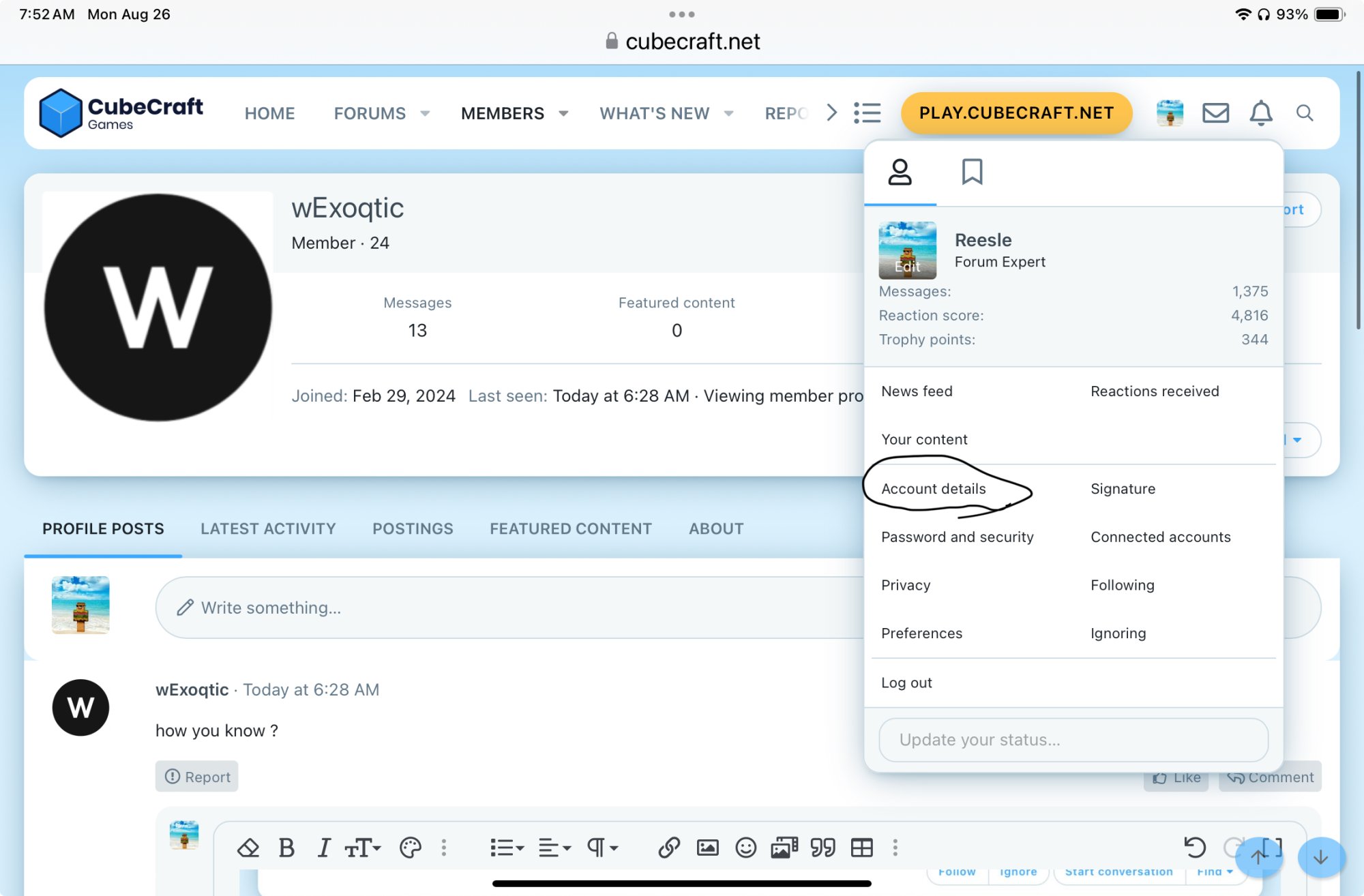Image resolution: width=1364 pixels, height=896 pixels.
Task: Open the list dropdown in editor
Action: click(507, 848)
